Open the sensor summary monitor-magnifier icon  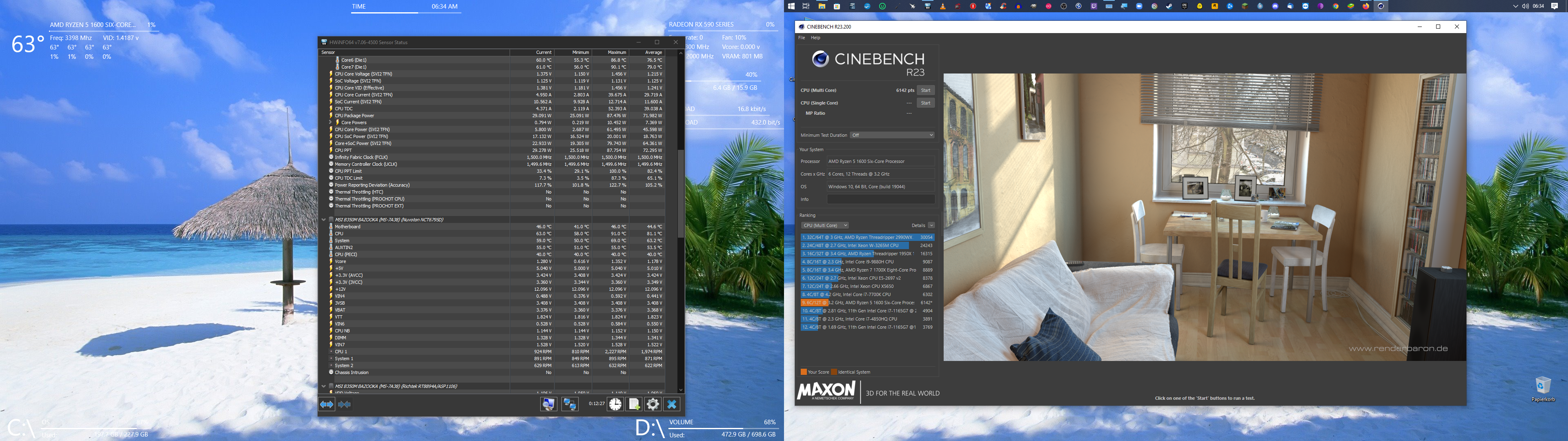(548, 404)
